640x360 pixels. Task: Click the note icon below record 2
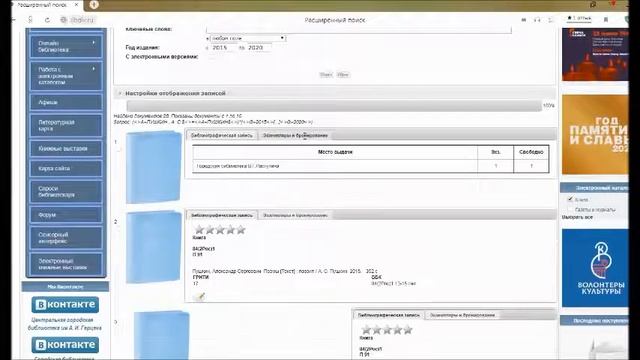[x=199, y=296]
